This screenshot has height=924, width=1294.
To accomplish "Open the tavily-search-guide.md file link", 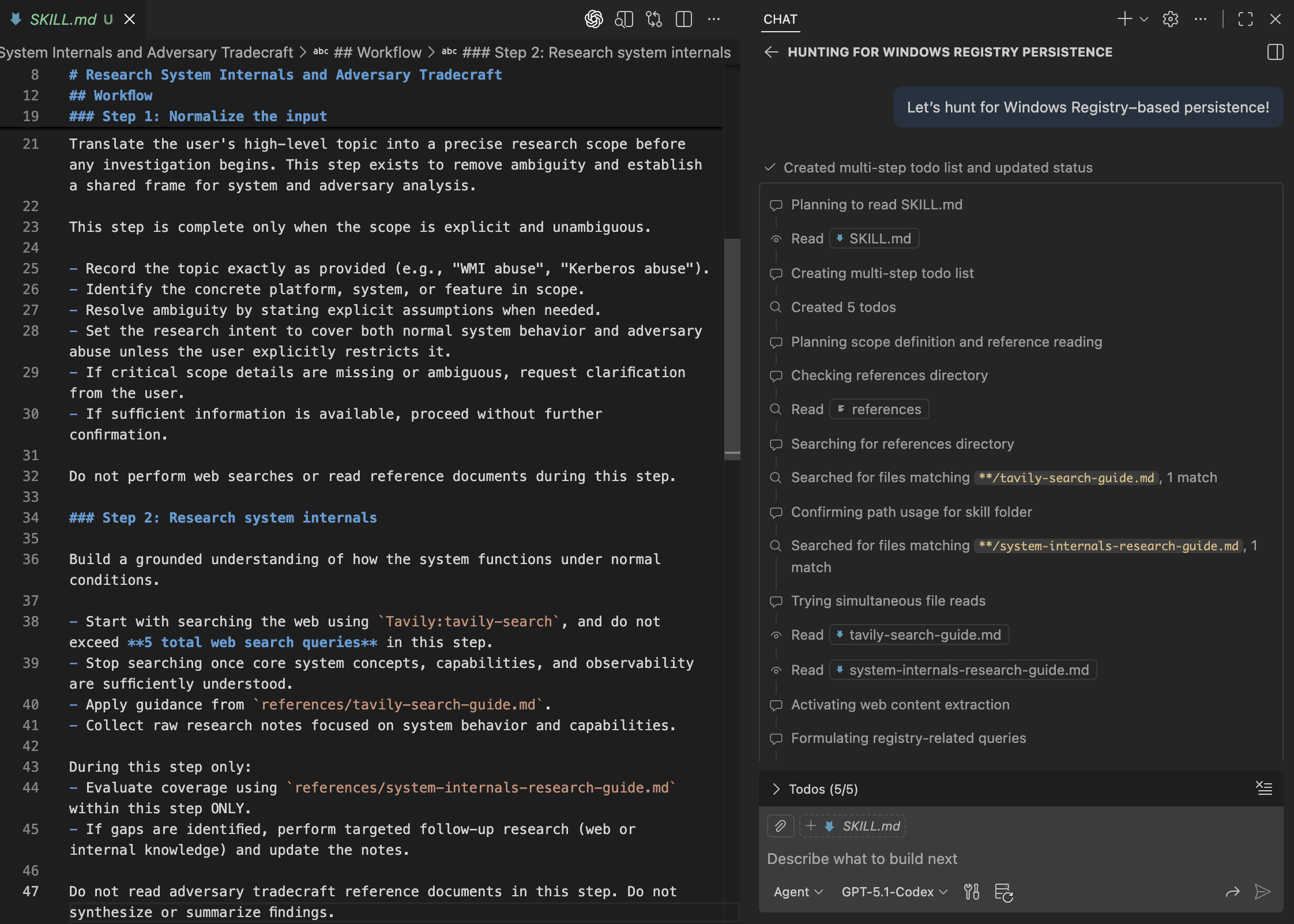I will pyautogui.click(x=924, y=635).
